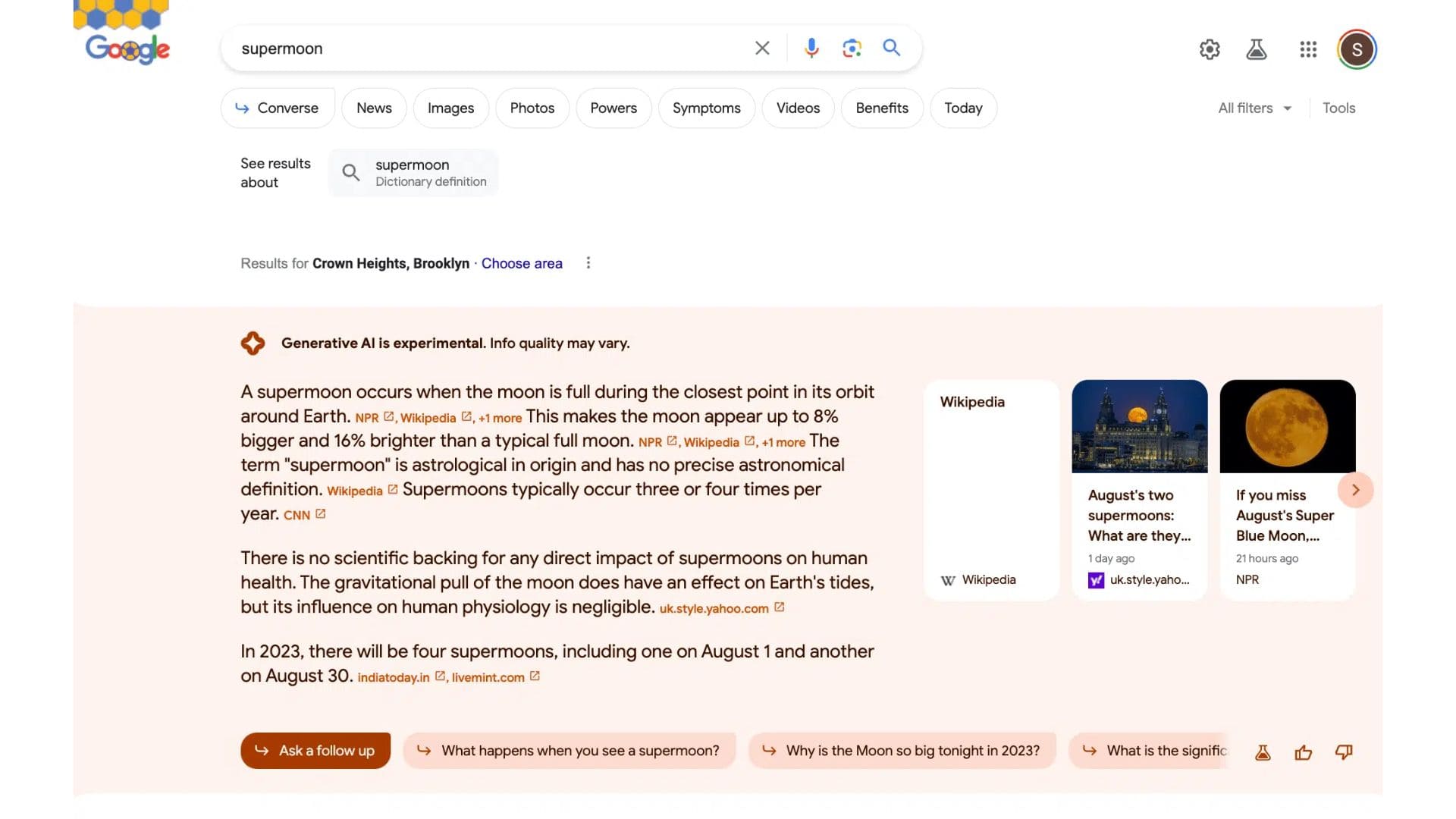Open the three-dot menu beside Choose area

tap(588, 263)
